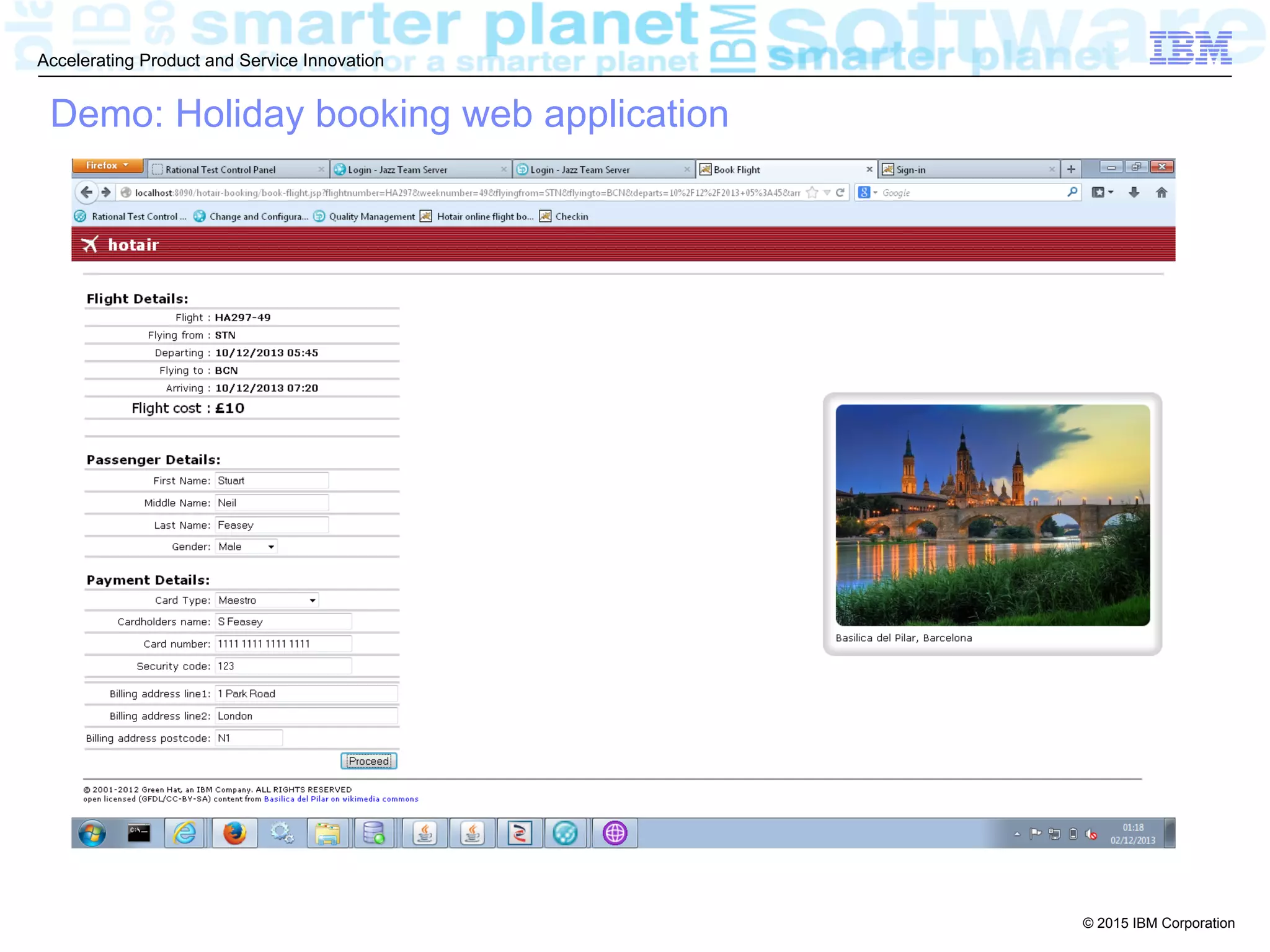Click the Billing address postcode field
Viewport: 1270px width, 952px height.
(249, 738)
